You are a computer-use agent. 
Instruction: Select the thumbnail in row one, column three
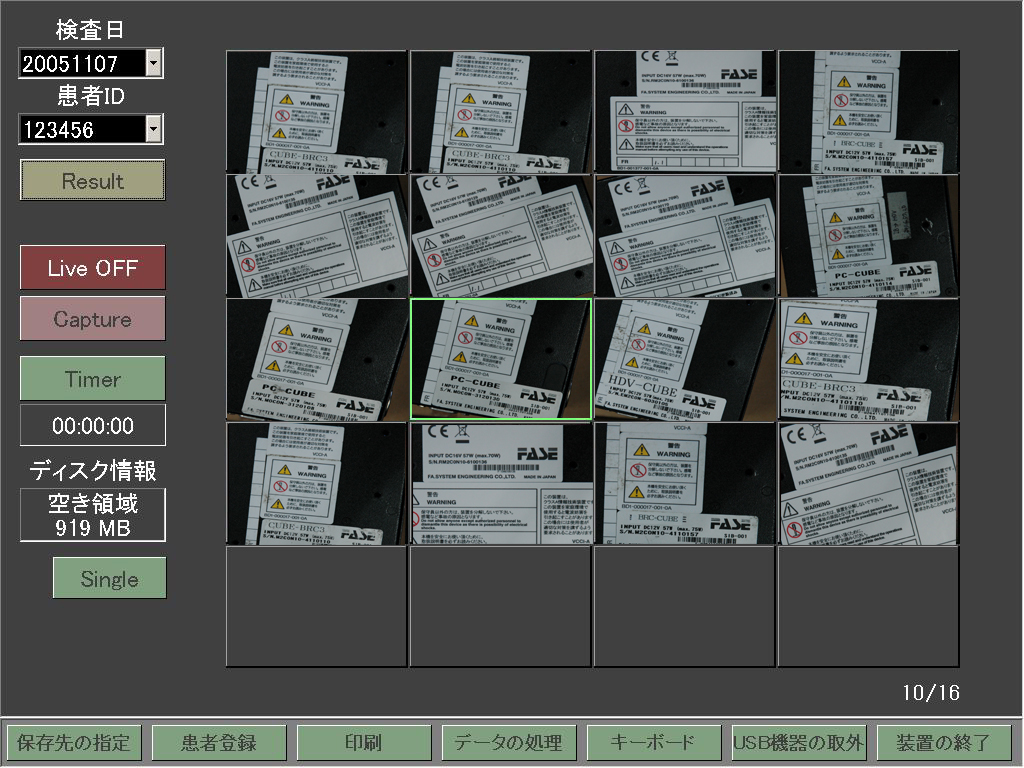point(685,112)
